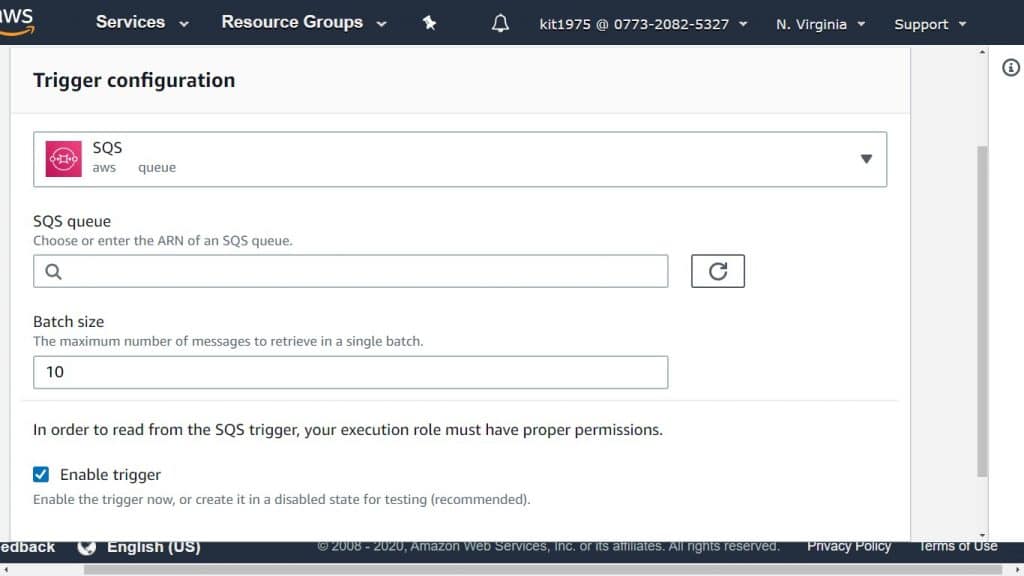Click the SQS queue search box

point(350,270)
